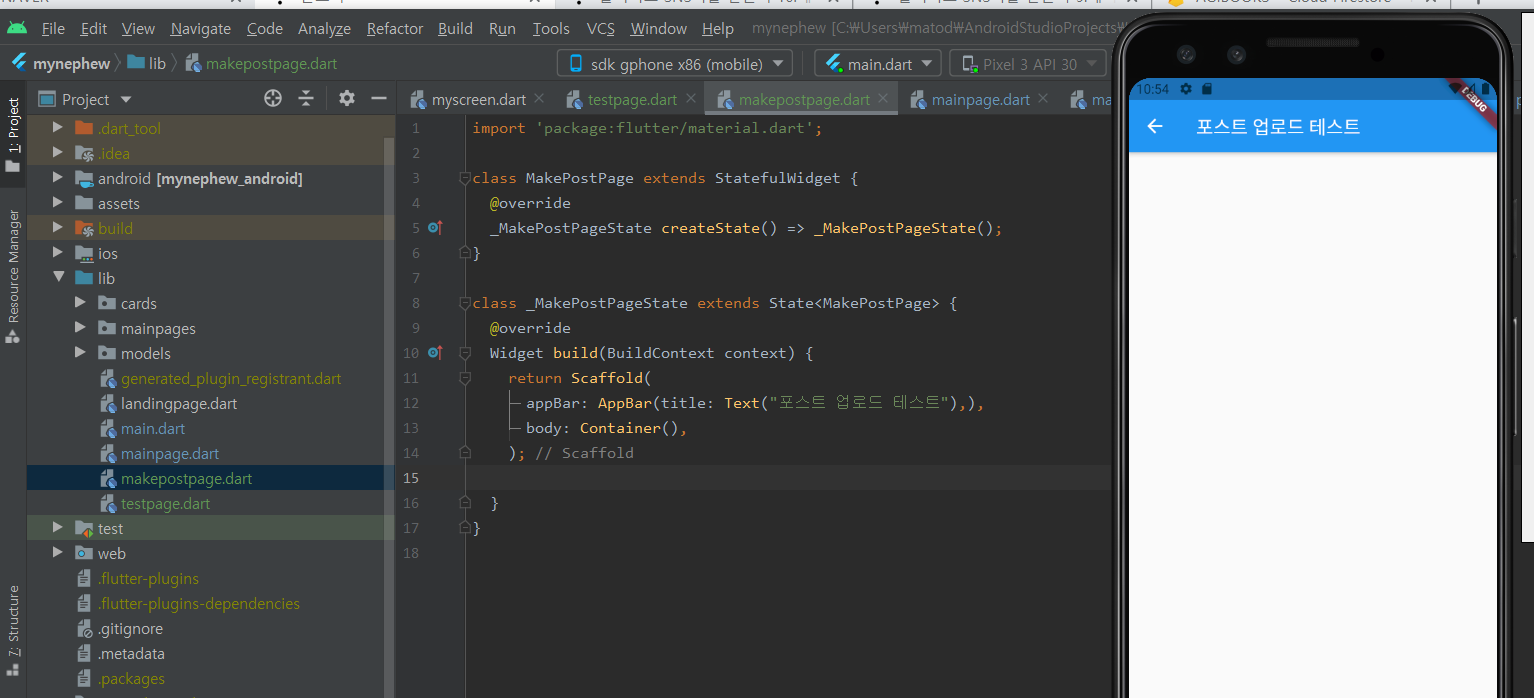The height and width of the screenshot is (698, 1534).
Task: Expand the models folder
Action: [x=80, y=353]
